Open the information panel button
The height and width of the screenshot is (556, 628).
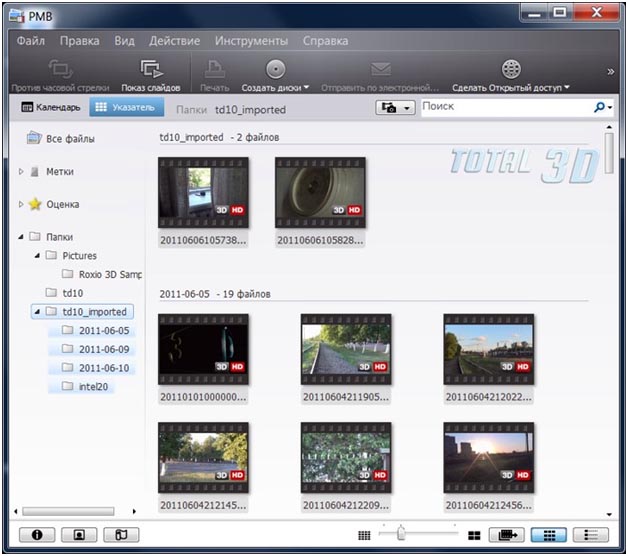coord(37,535)
